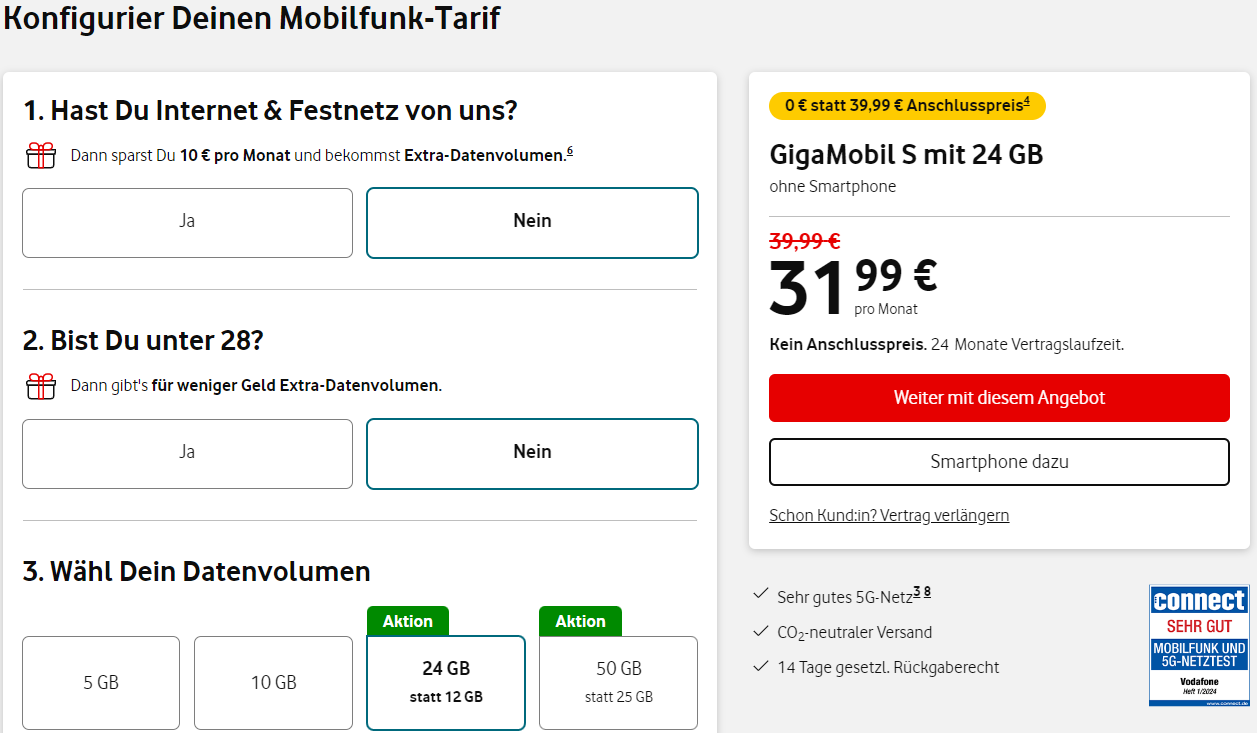The image size is (1257, 733).
Task: Click checkmark beside 14 Tage Rückgaberecht
Action: pos(760,666)
